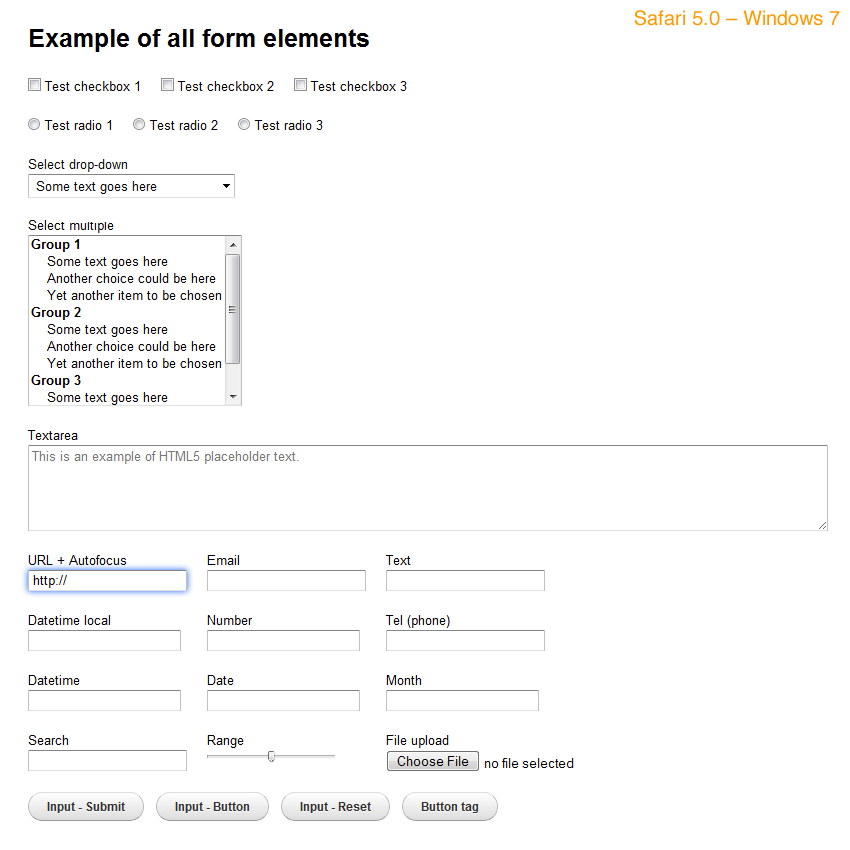850x850 pixels.
Task: Click inside the Textarea placeholder field
Action: point(427,487)
